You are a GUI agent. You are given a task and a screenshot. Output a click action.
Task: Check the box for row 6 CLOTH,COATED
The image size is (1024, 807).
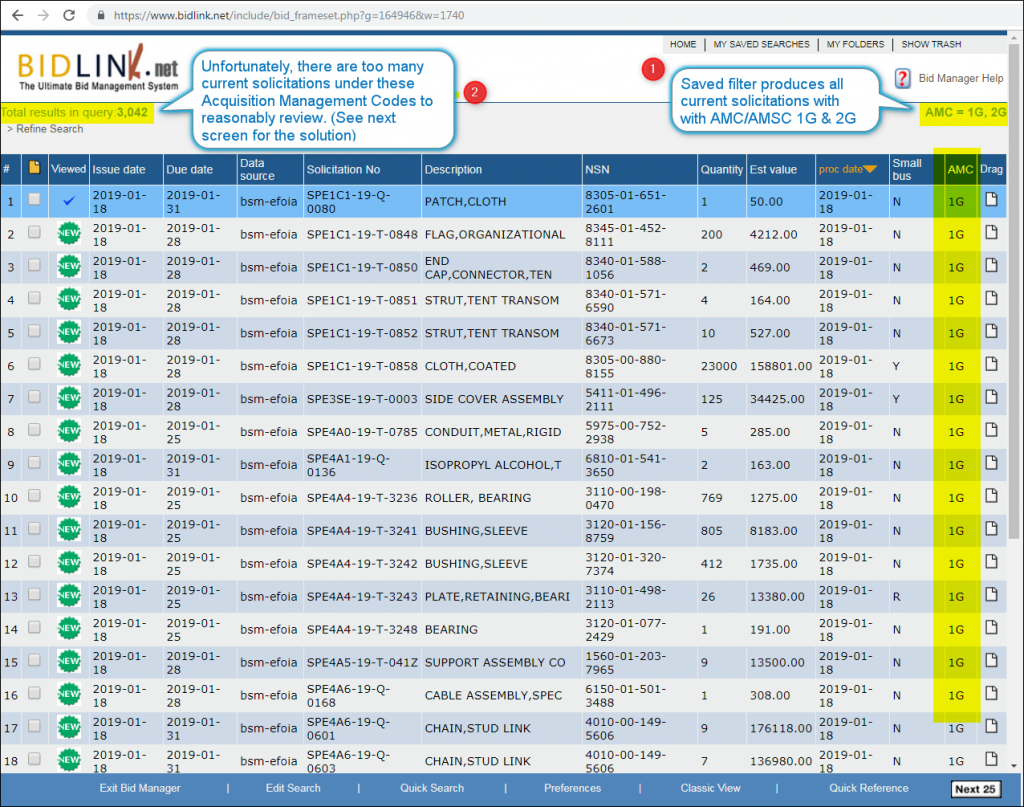(34, 364)
